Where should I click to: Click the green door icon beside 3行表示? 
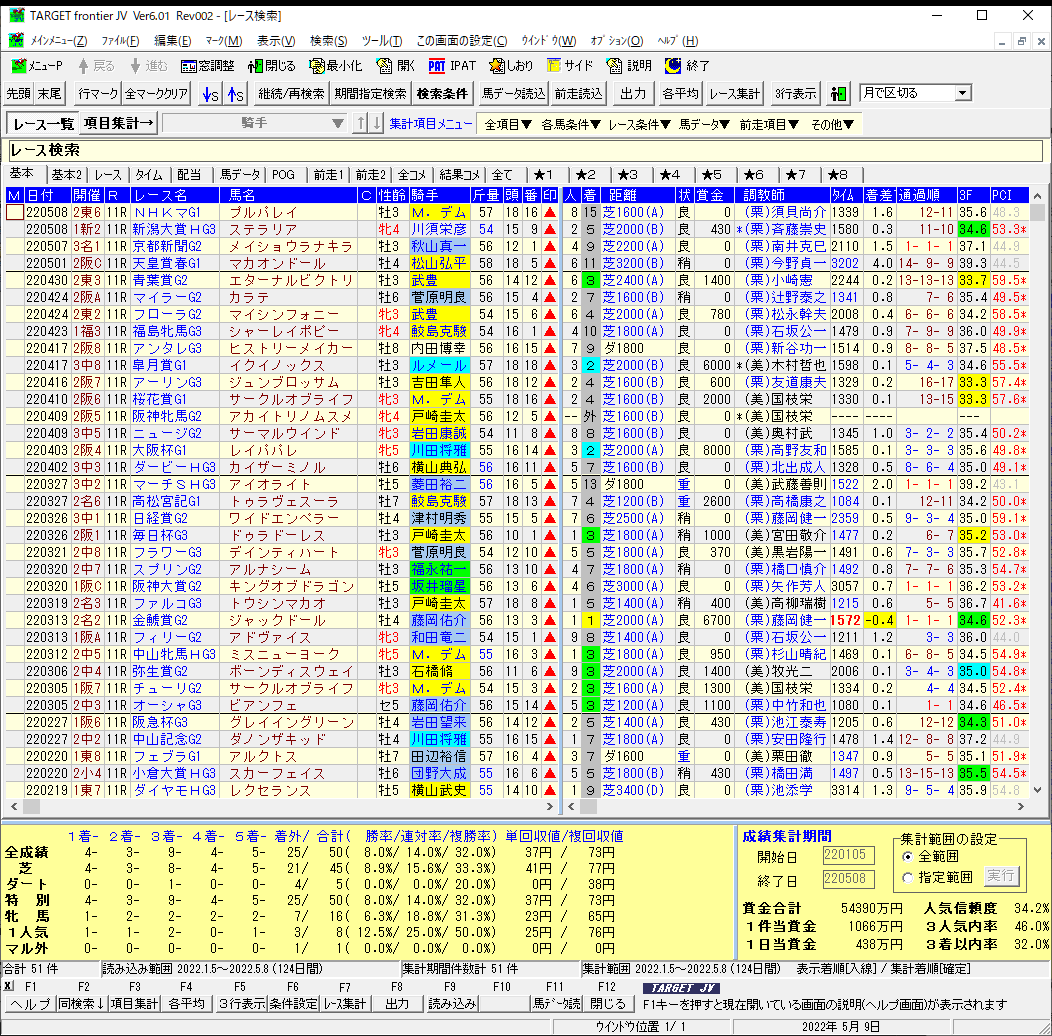pos(837,94)
